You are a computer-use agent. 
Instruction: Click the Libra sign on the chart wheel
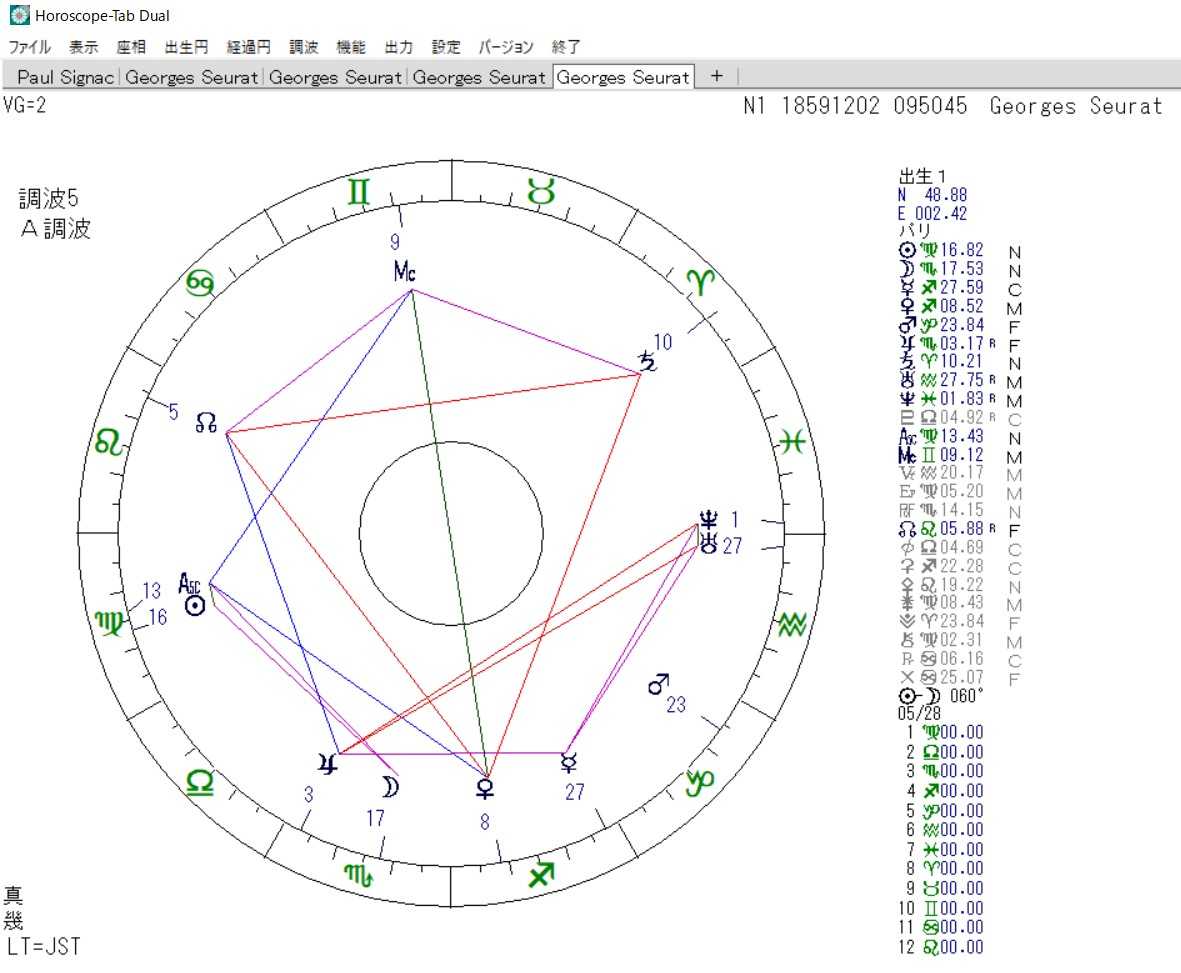(x=200, y=782)
